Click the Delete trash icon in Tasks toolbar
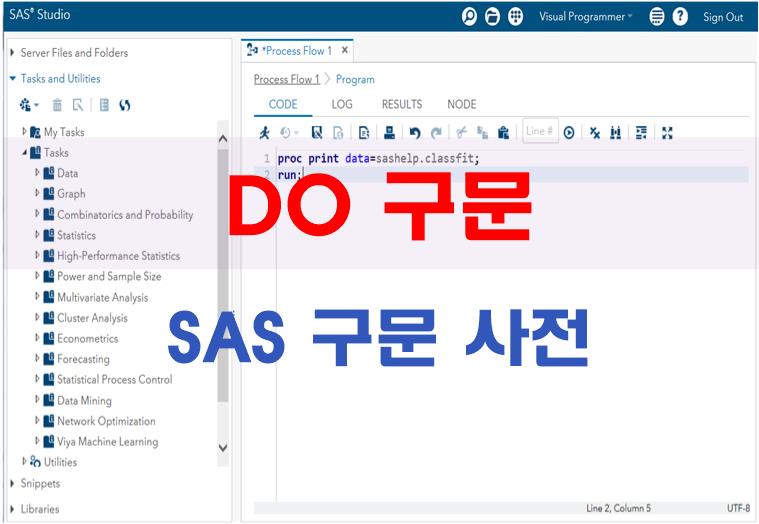This screenshot has height=524, width=759. point(57,105)
